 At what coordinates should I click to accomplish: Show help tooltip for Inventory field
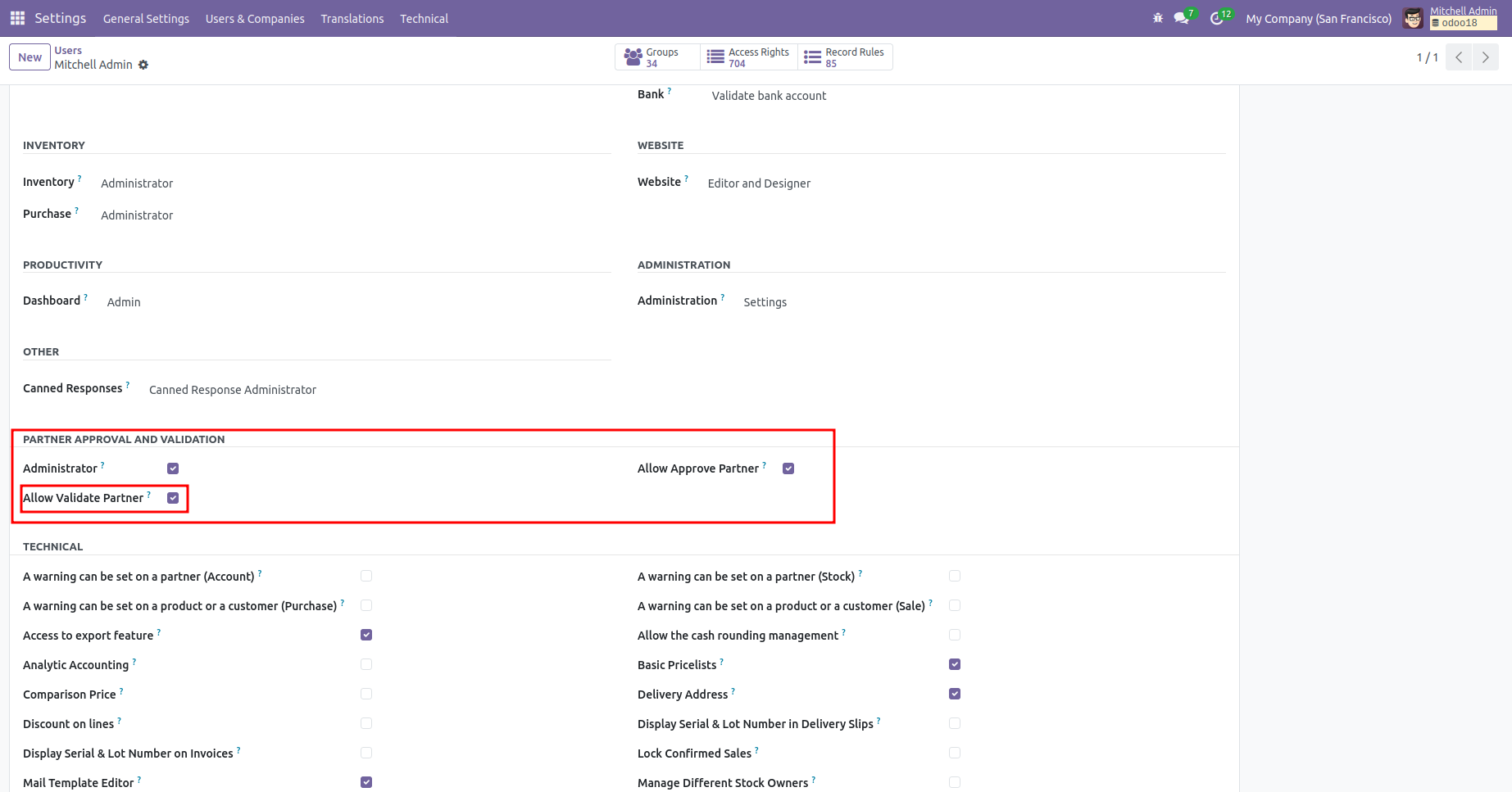point(79,178)
